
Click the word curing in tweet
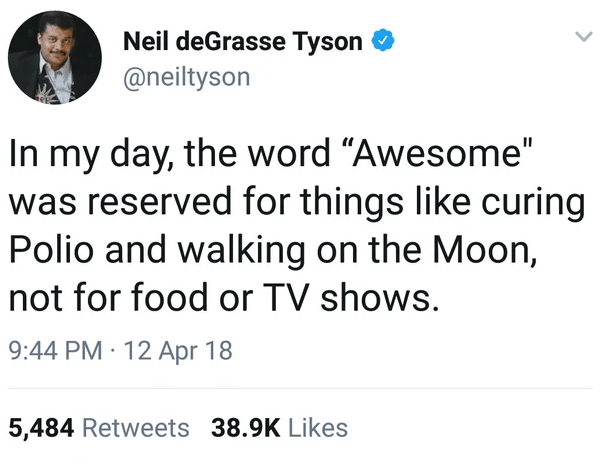pyautogui.click(x=533, y=204)
